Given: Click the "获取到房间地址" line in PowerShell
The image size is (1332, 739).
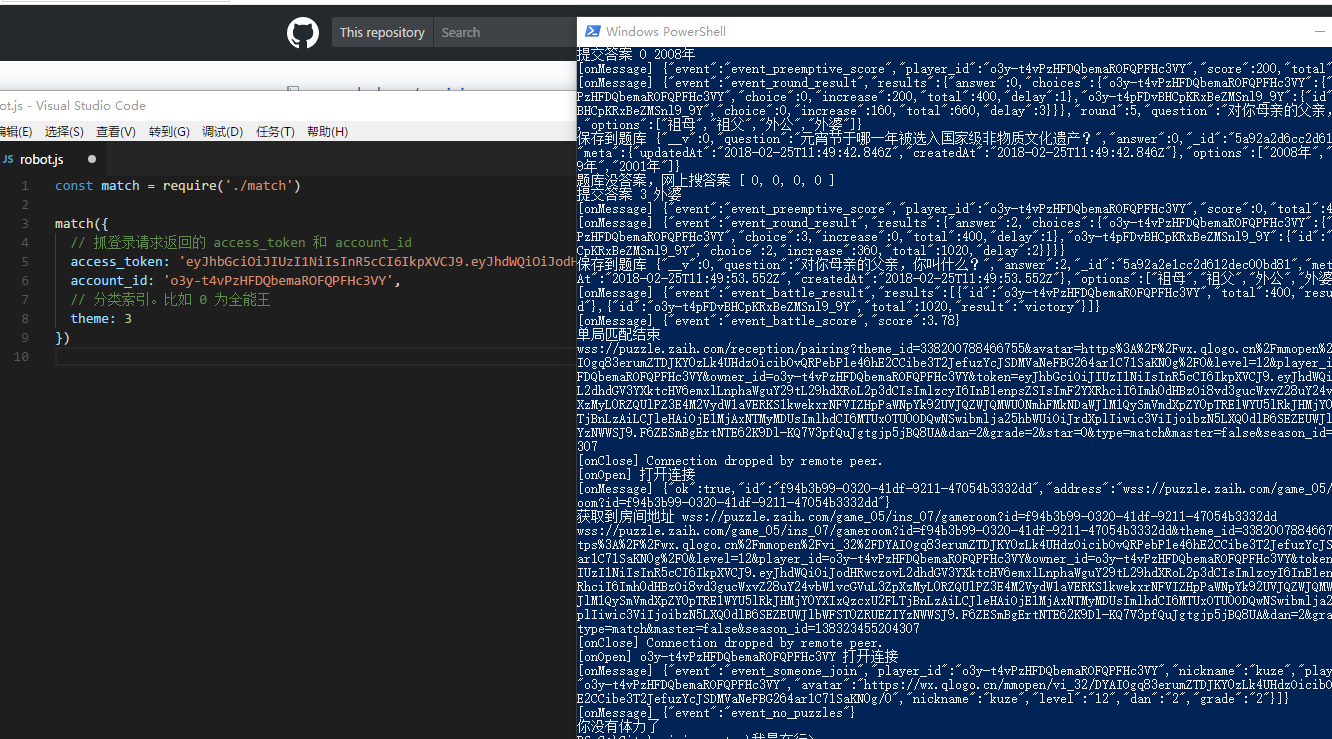Looking at the screenshot, I should [927, 516].
